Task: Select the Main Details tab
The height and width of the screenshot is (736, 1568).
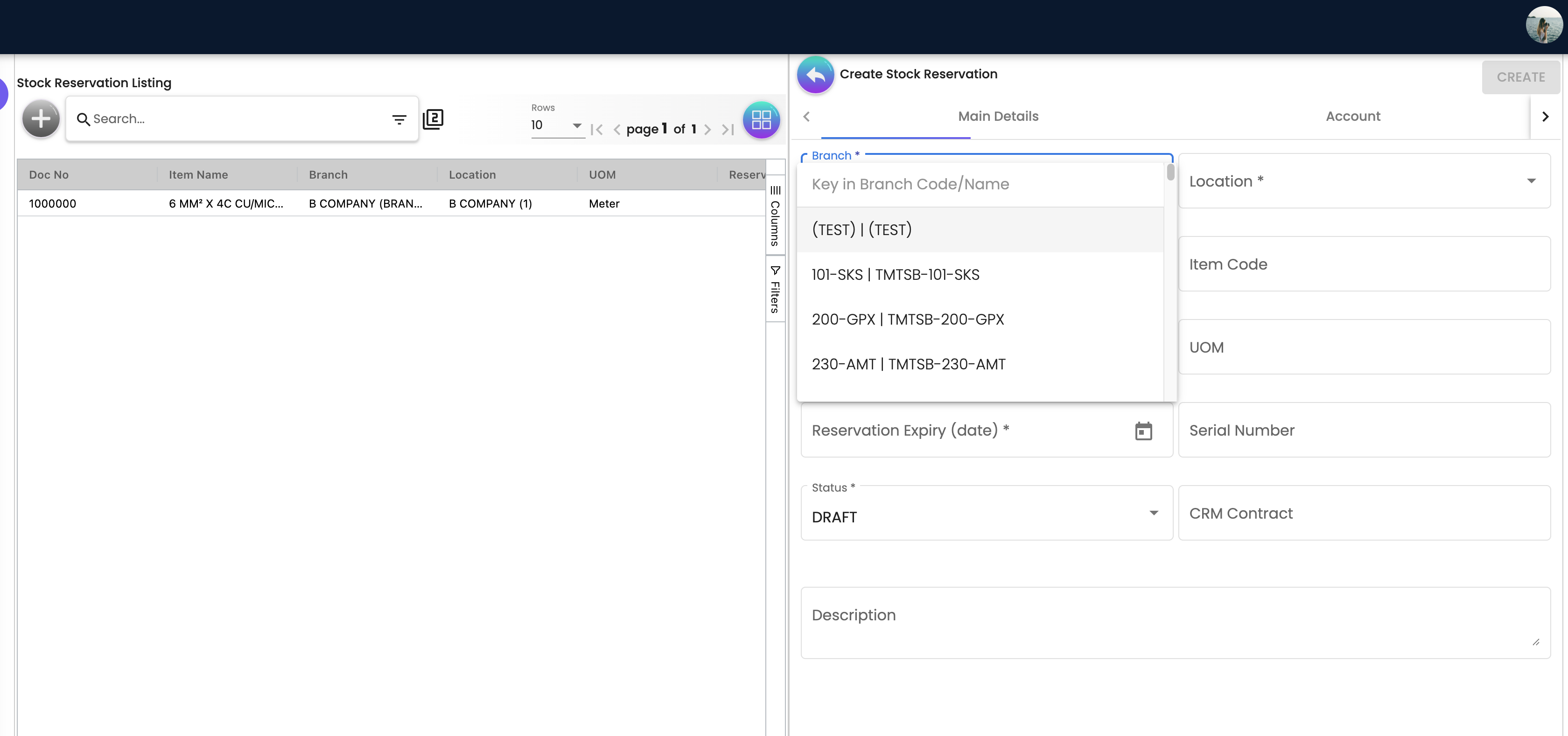Action: point(998,116)
